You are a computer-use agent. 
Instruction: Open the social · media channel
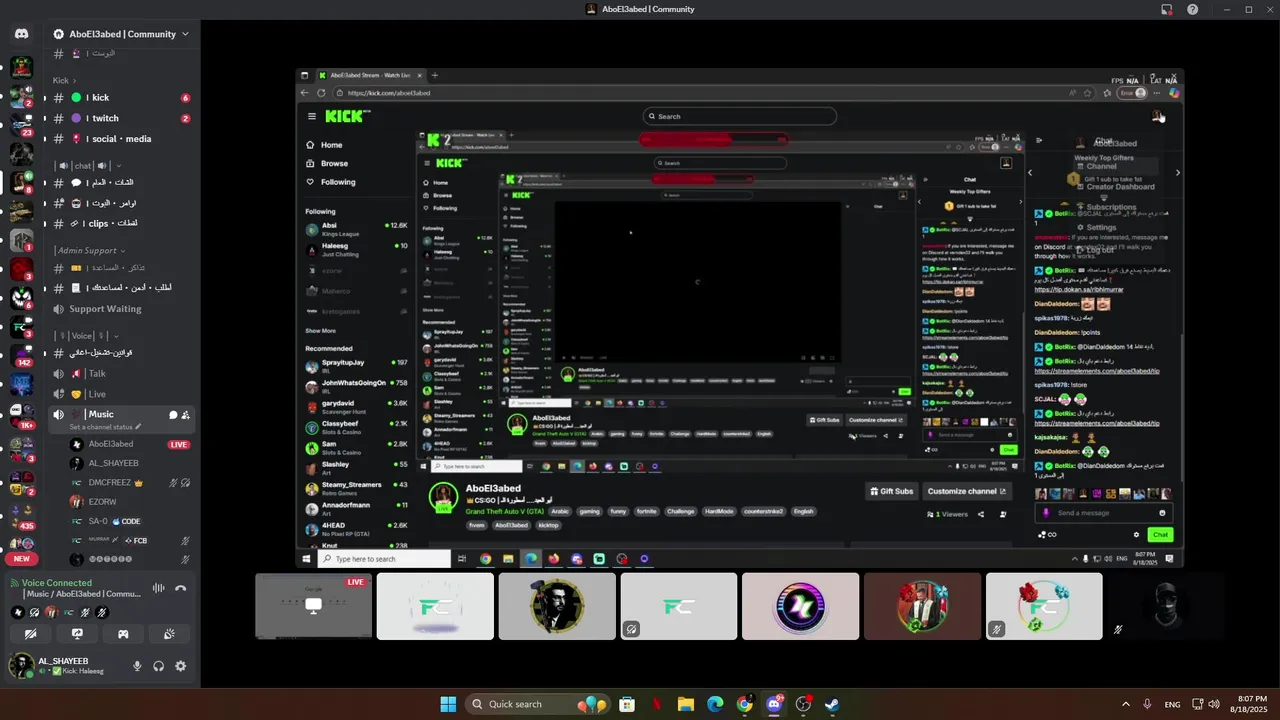click(122, 139)
